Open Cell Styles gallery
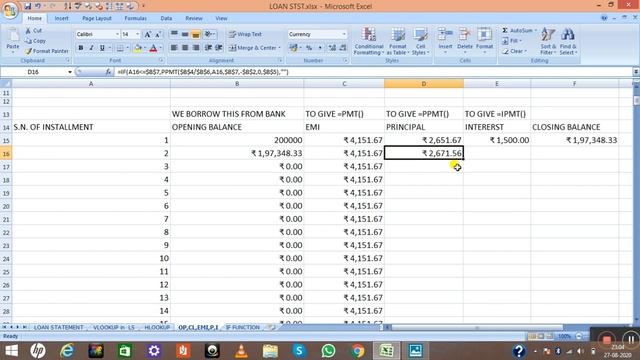Screen dimensions: 640x360 click(x=420, y=41)
